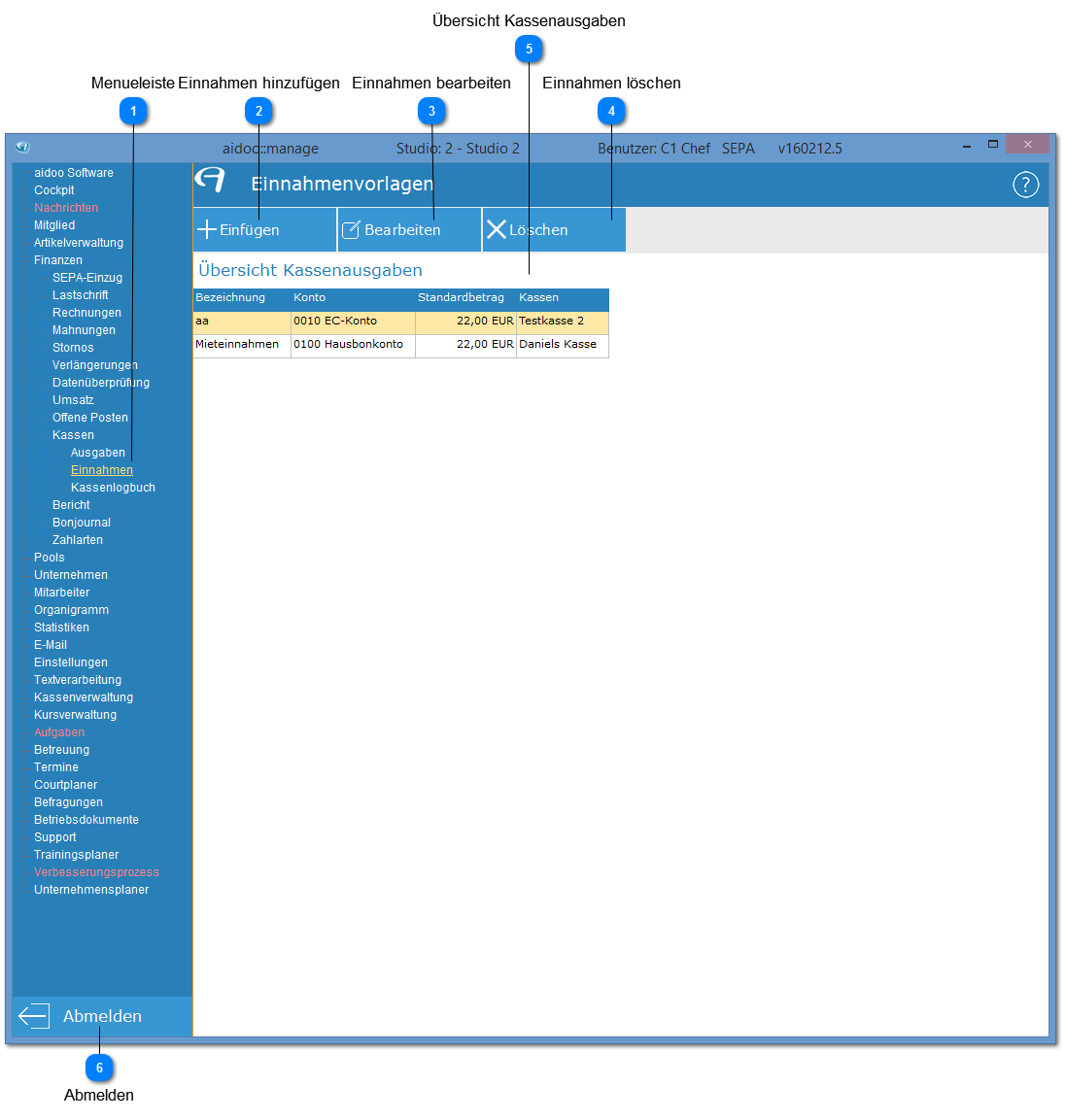Screen dimensions: 1065x1120
Task: Open Betriebsdokumente in sidebar
Action: pos(86,820)
